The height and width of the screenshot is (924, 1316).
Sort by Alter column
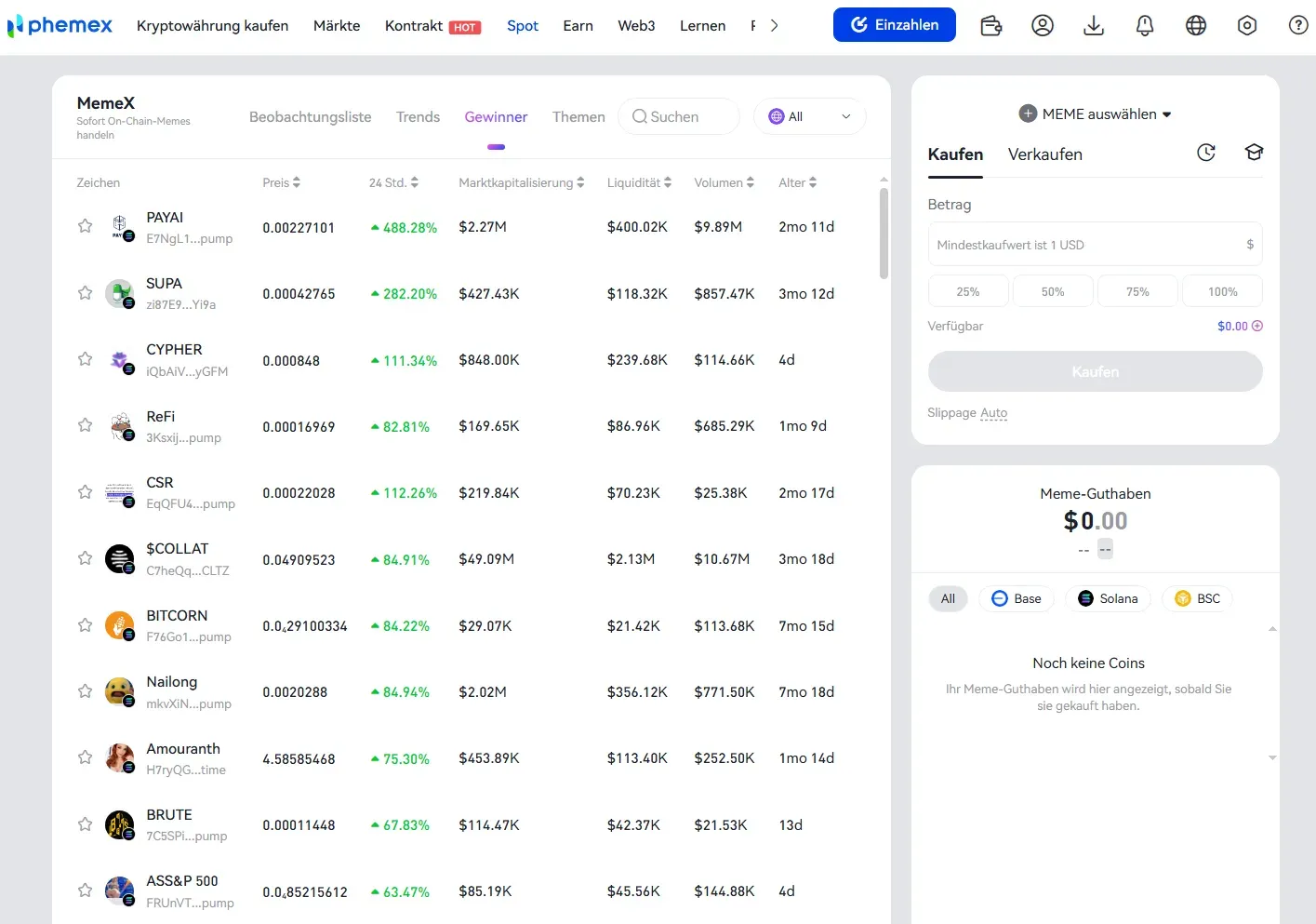(x=797, y=182)
